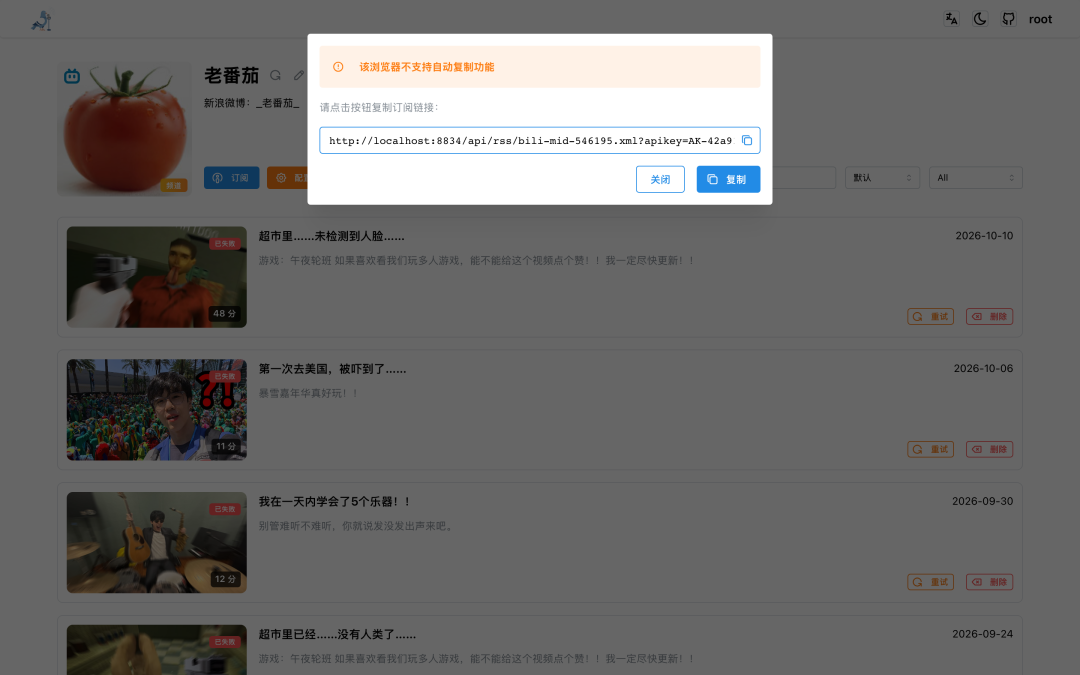Retry the 超市里……未检测到人脸…… episode
The image size is (1080, 675).
(931, 317)
